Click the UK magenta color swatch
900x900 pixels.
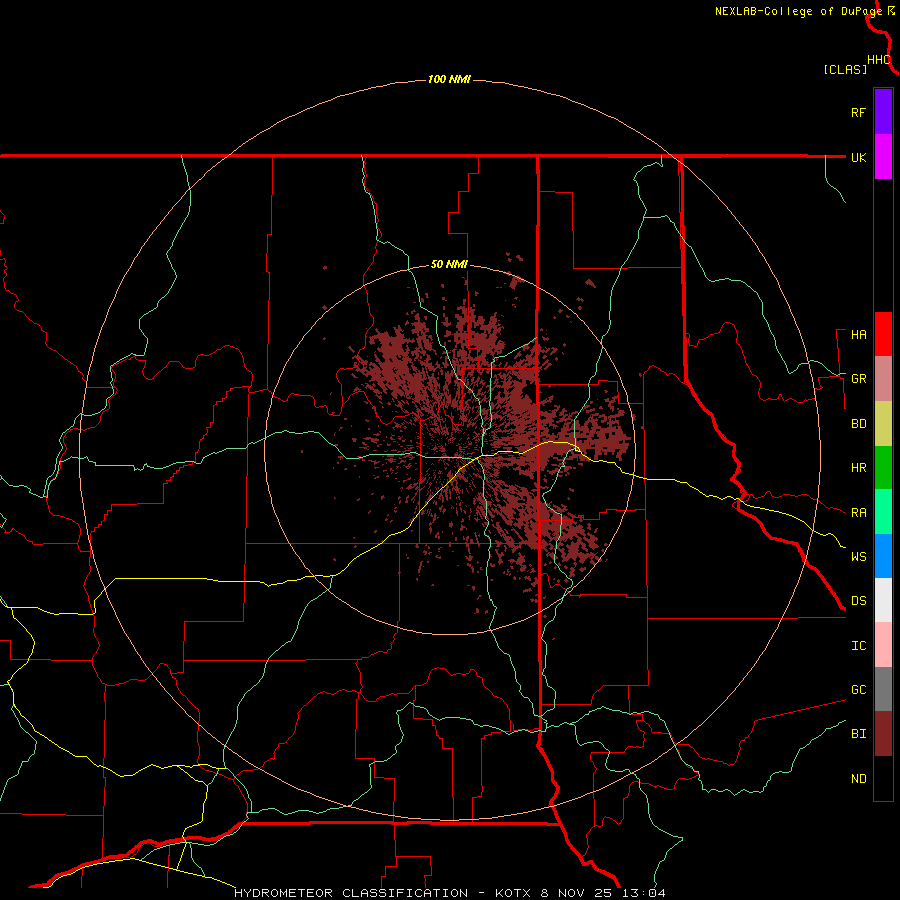883,157
